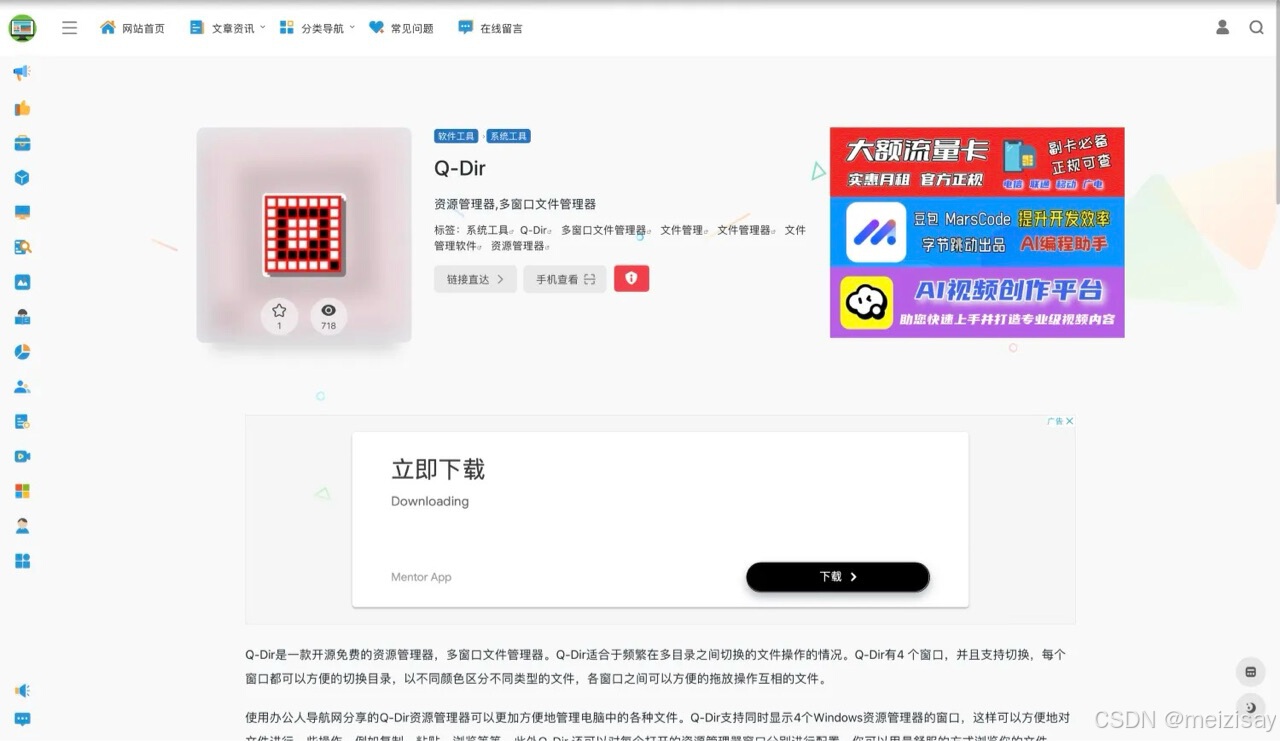
Task: Open the pie chart sidebar category
Action: 22,352
